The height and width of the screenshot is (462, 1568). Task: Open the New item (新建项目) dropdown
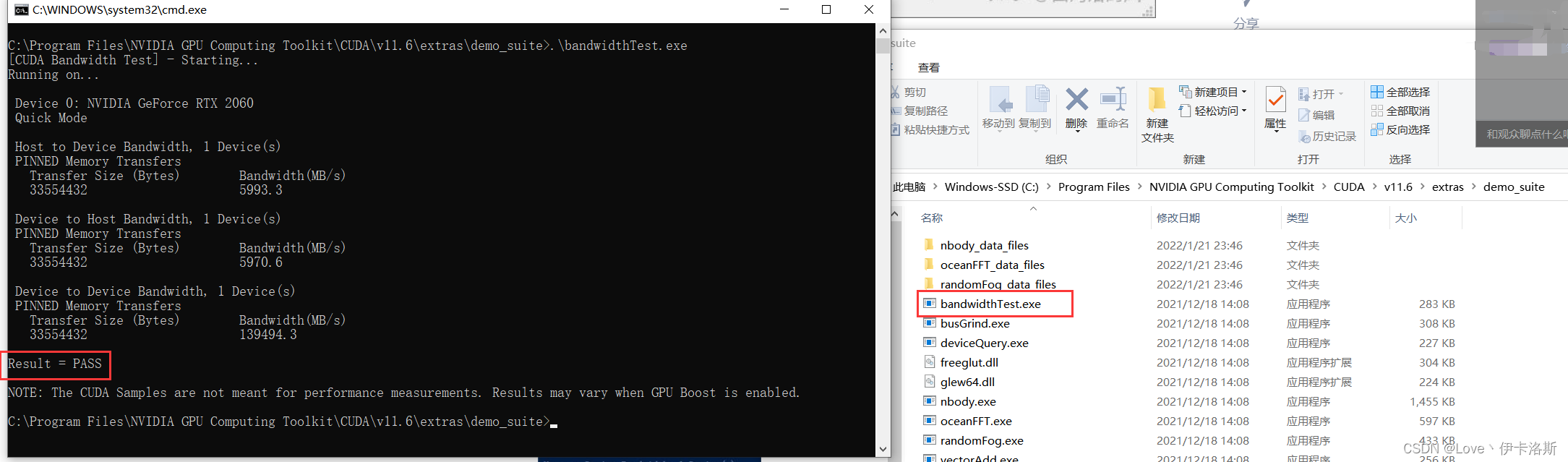pos(1213,93)
